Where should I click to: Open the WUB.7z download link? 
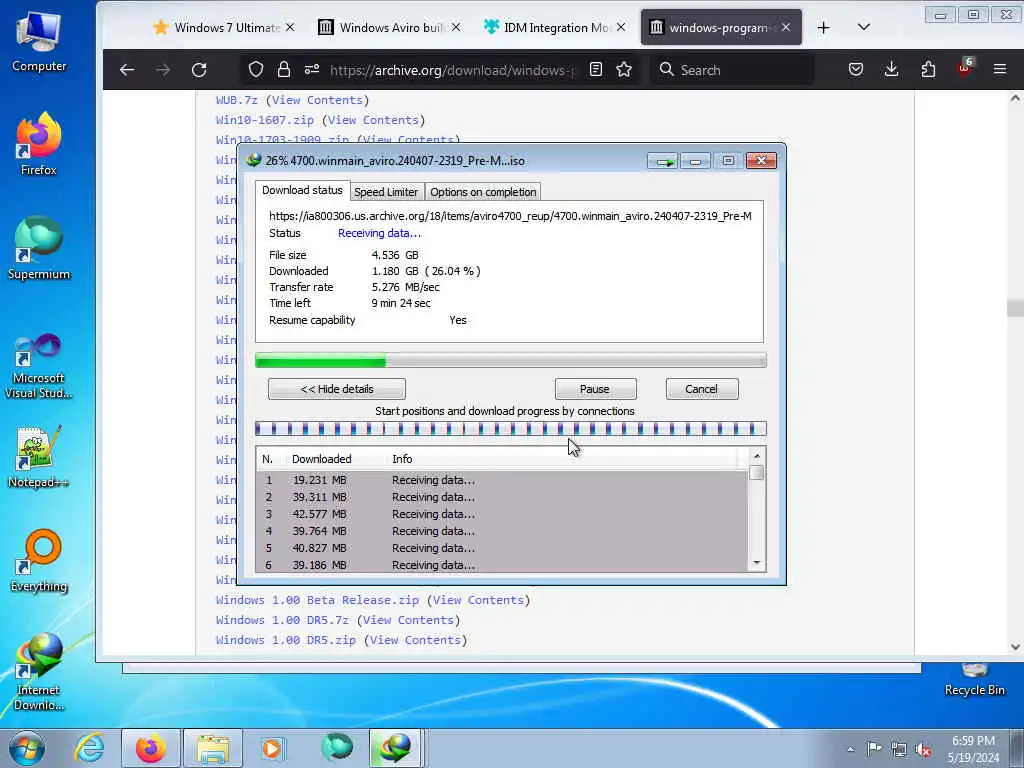(x=236, y=100)
